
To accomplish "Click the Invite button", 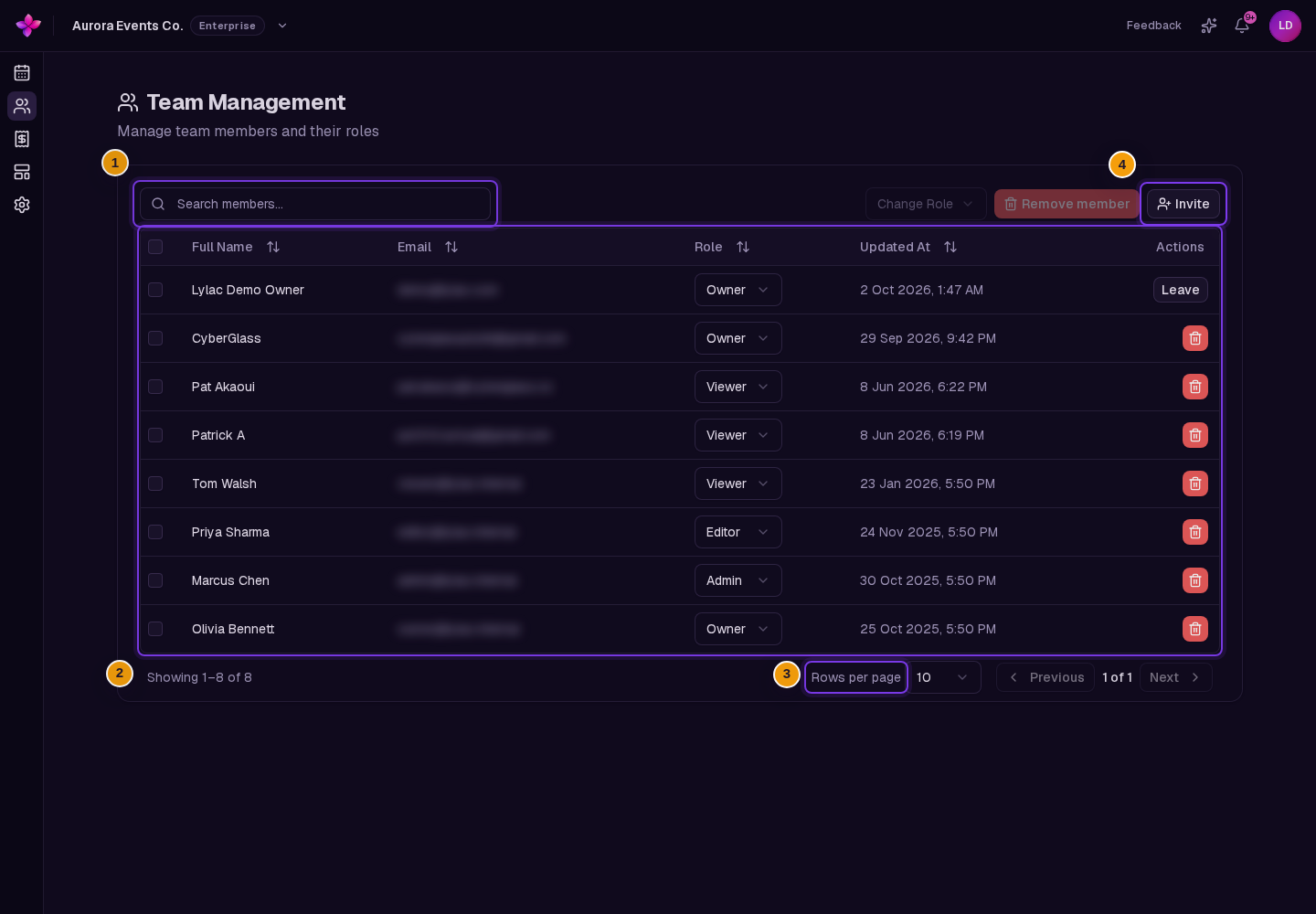I will [1183, 204].
